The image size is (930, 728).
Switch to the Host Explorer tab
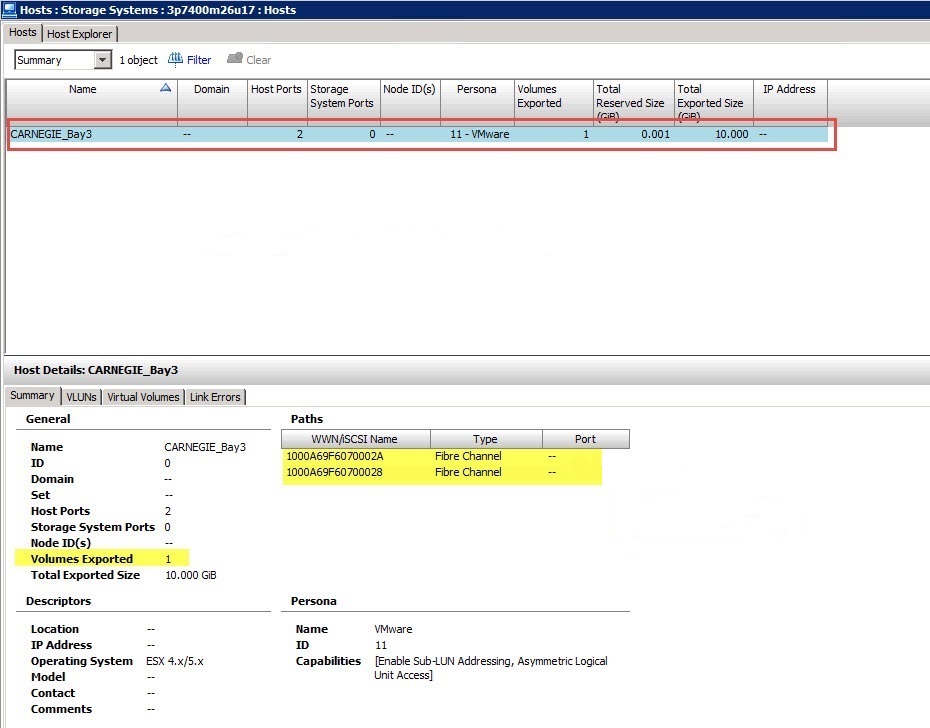click(80, 34)
